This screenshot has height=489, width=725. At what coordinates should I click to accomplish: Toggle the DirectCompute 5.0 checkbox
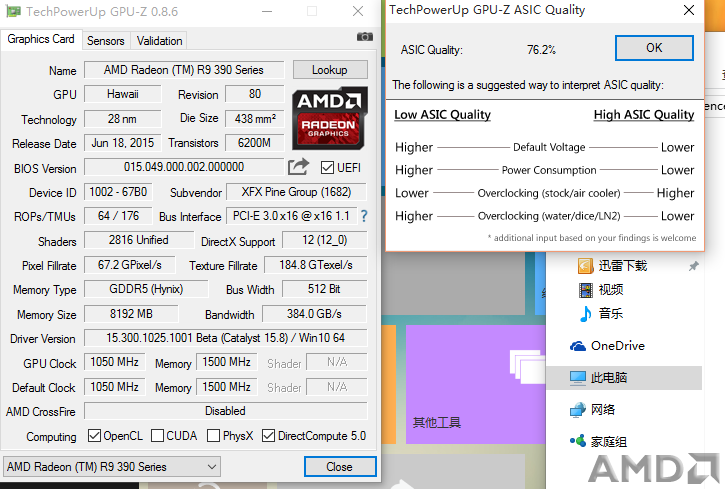(268, 435)
